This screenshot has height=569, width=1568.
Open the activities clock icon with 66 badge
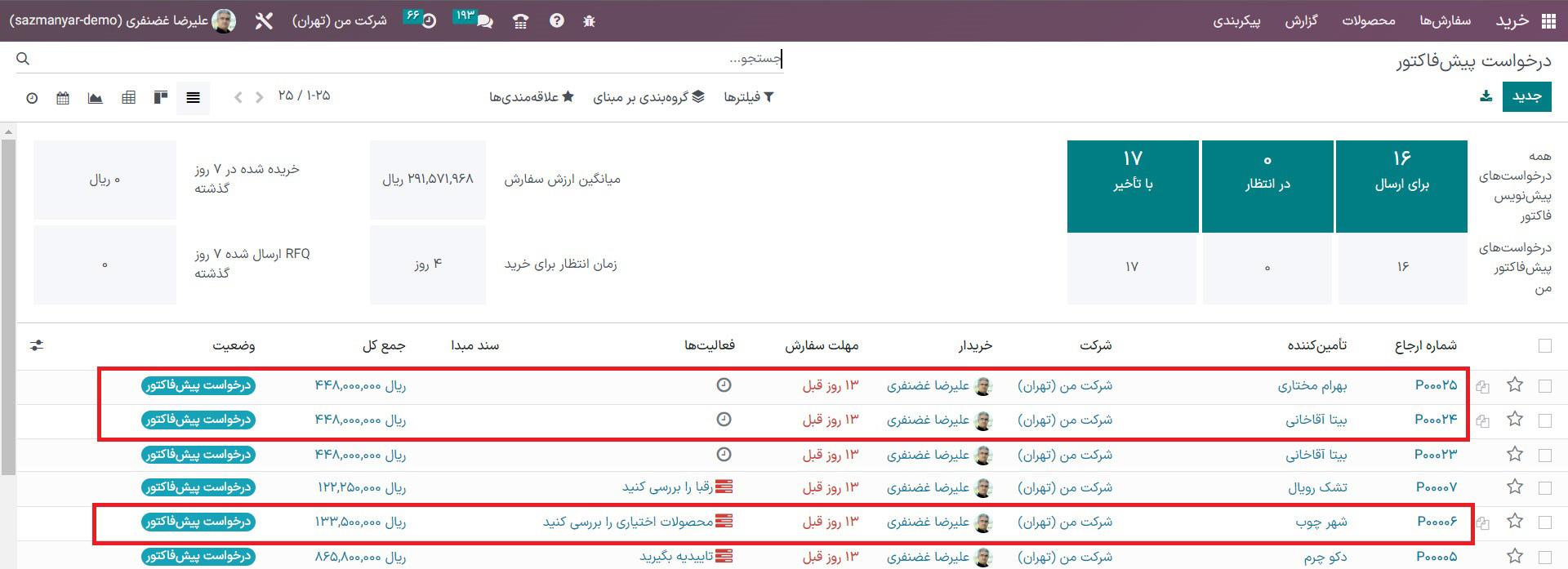[x=420, y=20]
